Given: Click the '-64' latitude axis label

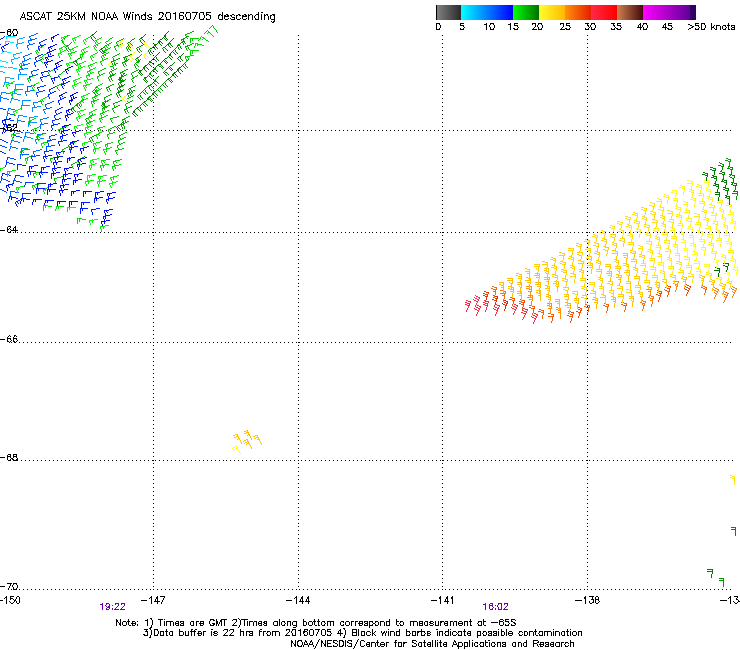Looking at the screenshot, I should click(9, 229).
